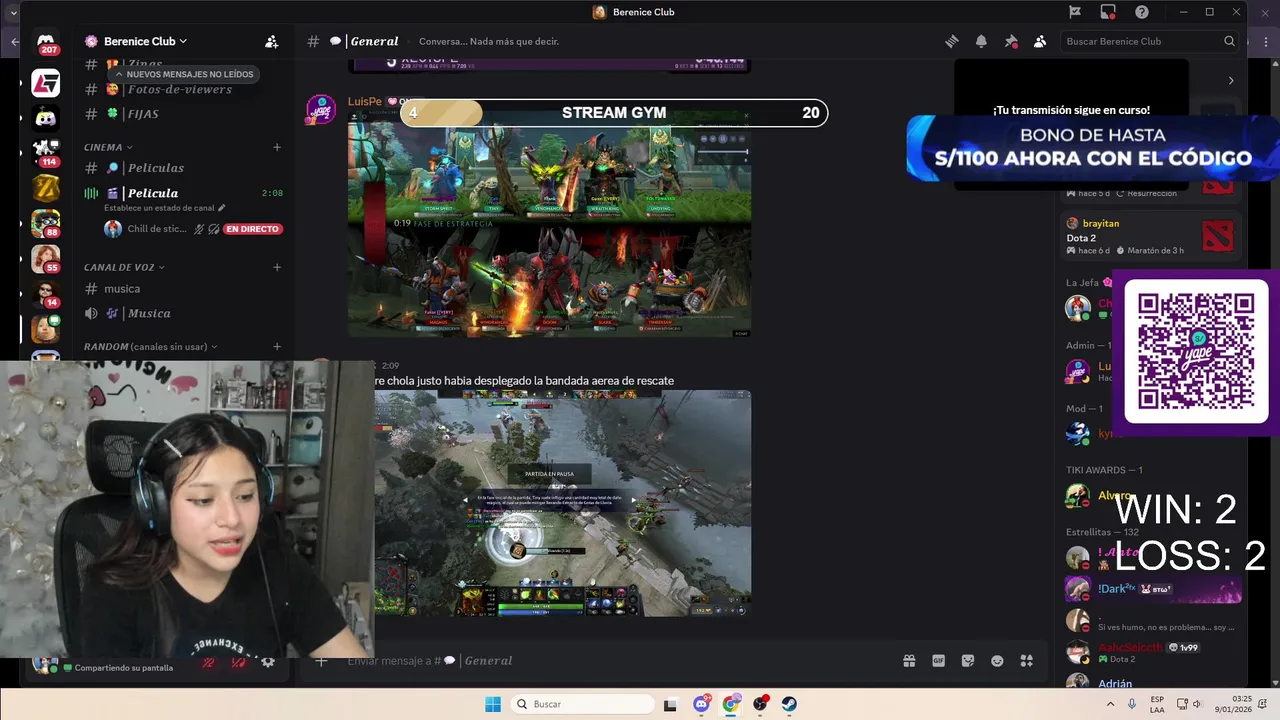
Task: Click the Windows taskbar Buscar search box
Action: pos(581,704)
